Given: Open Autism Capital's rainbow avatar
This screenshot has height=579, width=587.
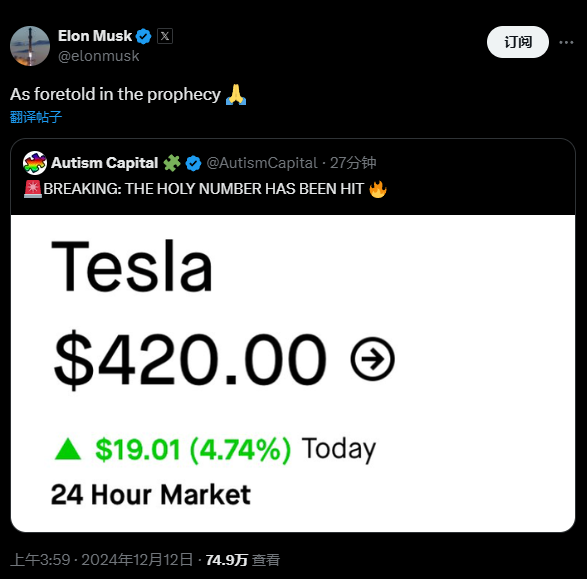Looking at the screenshot, I should pos(35,163).
